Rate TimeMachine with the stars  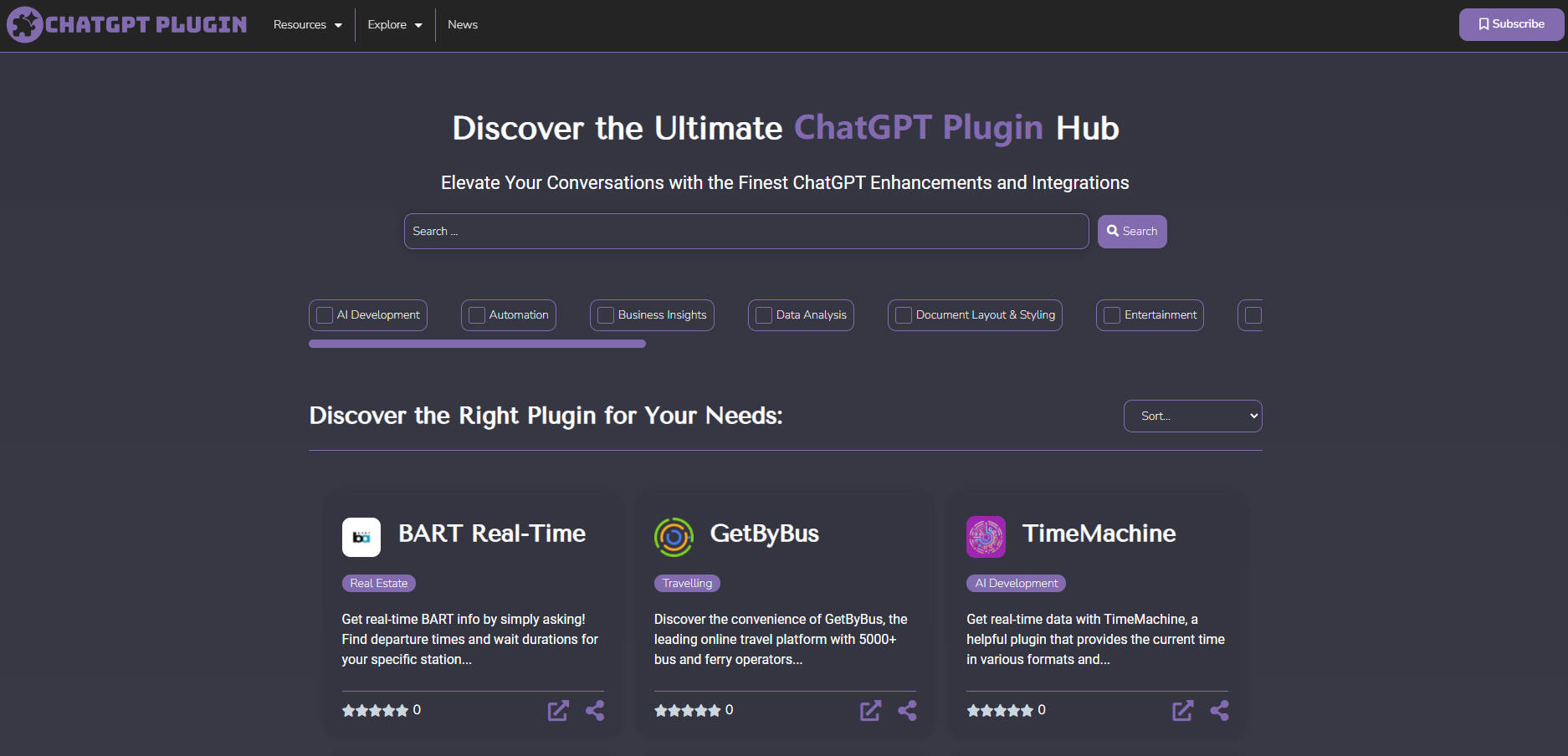999,710
